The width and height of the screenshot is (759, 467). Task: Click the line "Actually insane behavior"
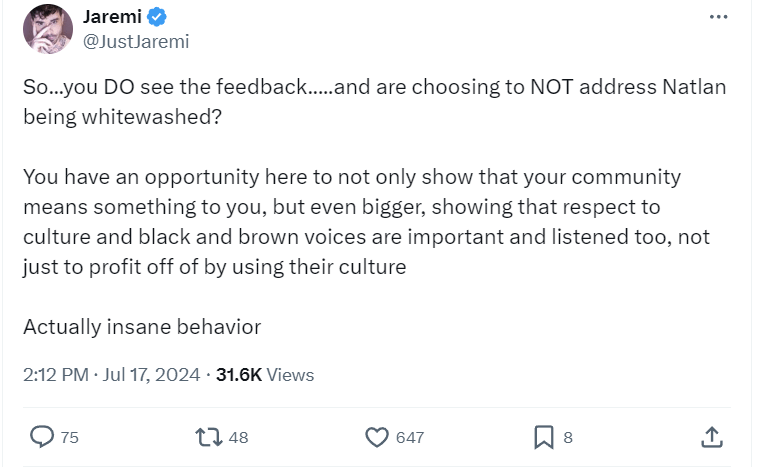click(142, 327)
